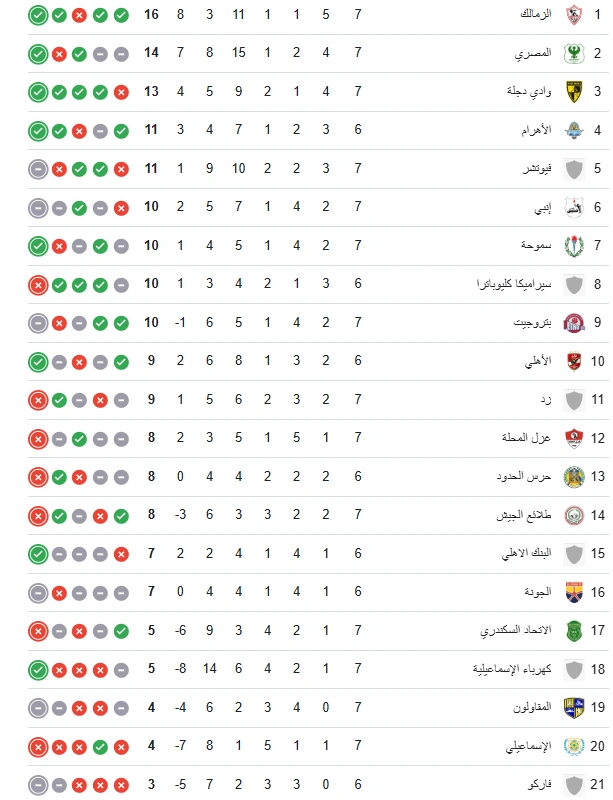Click the Al Mokawloon club logo
This screenshot has height=800, width=613.
[x=574, y=706]
